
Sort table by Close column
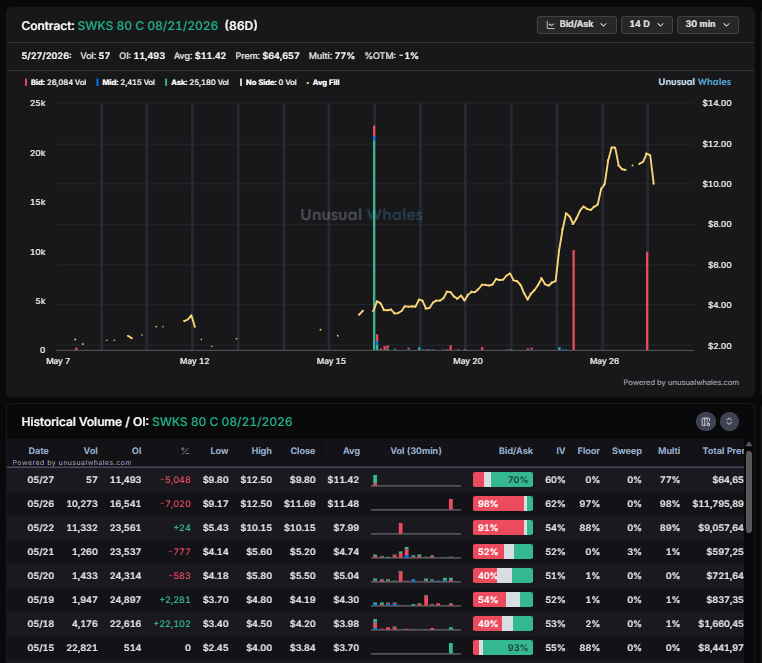click(x=303, y=451)
